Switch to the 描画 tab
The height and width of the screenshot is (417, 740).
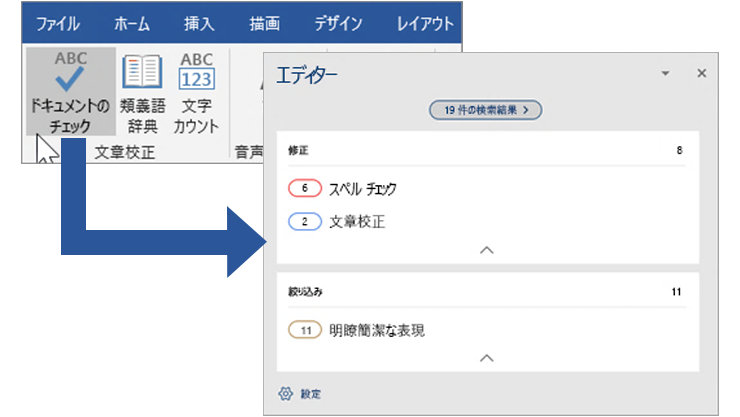(264, 24)
